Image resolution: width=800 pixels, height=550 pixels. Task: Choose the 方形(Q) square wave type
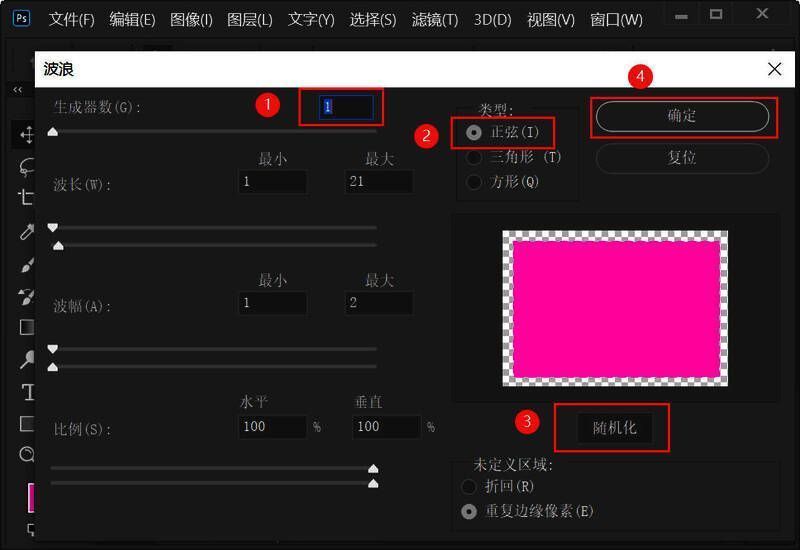pos(503,182)
